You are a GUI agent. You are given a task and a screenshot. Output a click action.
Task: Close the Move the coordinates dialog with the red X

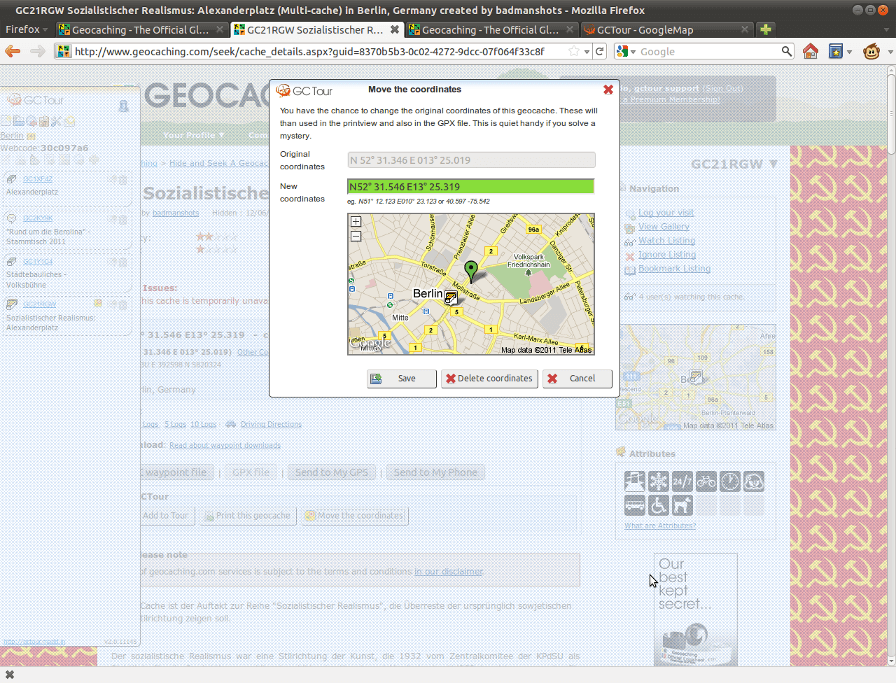pos(608,90)
